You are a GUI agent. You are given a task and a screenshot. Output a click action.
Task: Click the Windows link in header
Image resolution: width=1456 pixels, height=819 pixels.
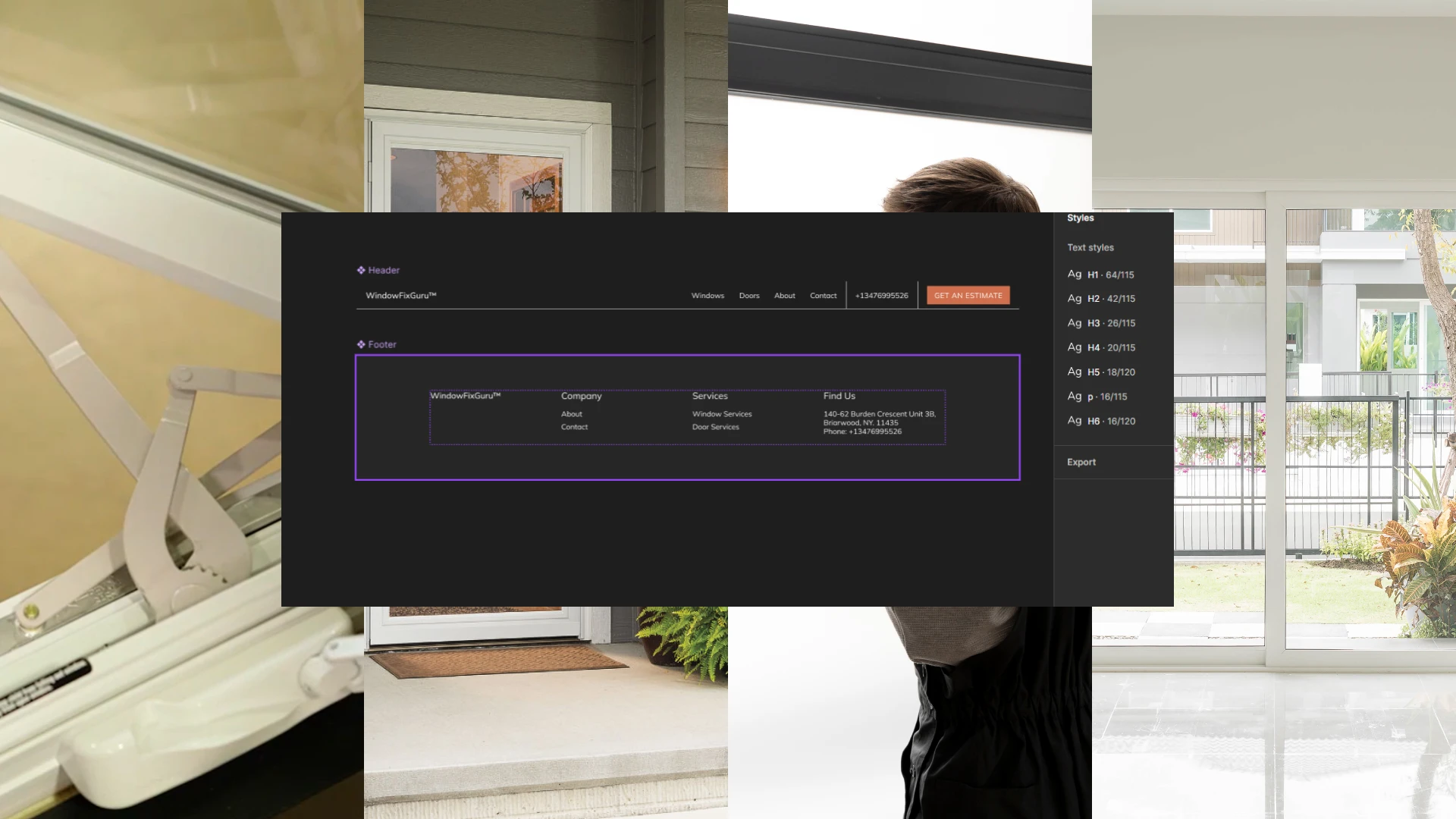708,296
